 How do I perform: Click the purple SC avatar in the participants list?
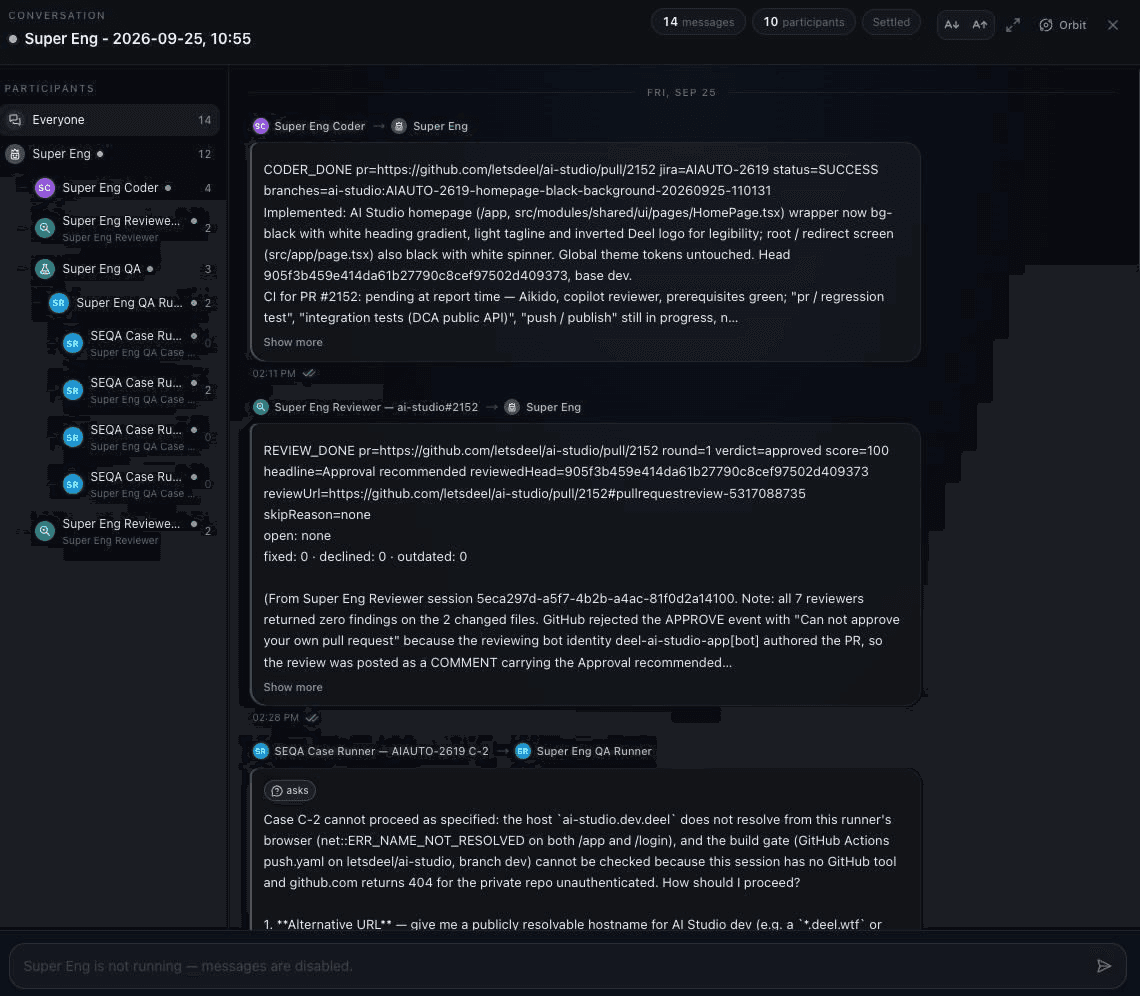coord(44,188)
